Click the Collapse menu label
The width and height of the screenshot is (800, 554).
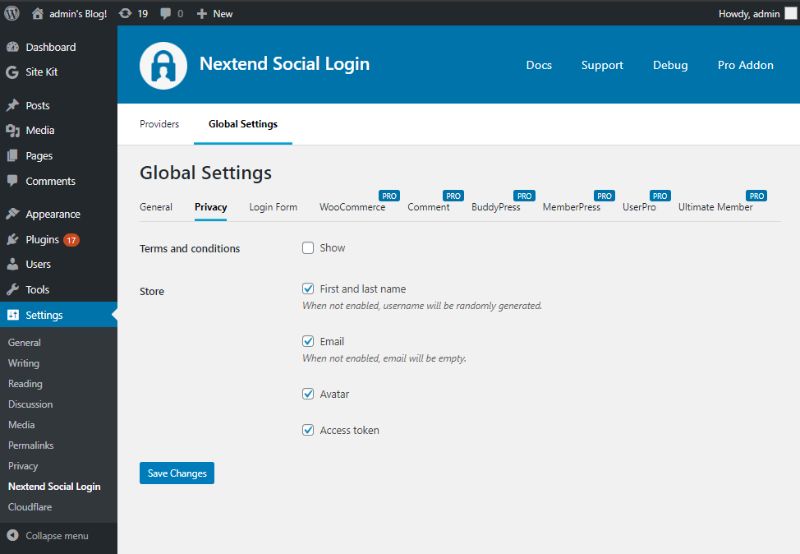[57, 536]
